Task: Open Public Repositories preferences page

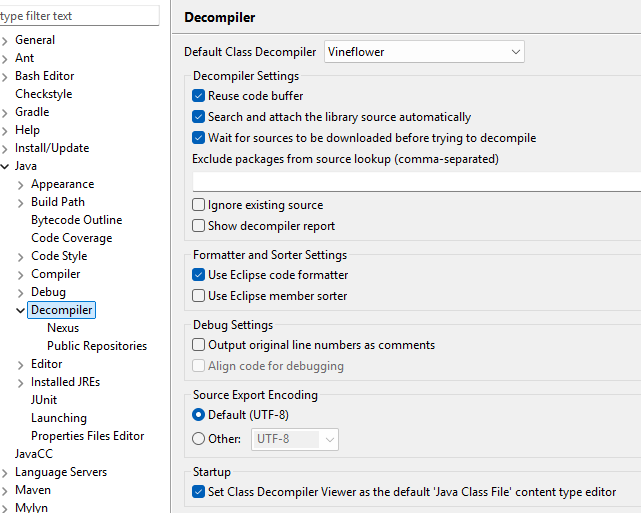Action: (x=96, y=346)
